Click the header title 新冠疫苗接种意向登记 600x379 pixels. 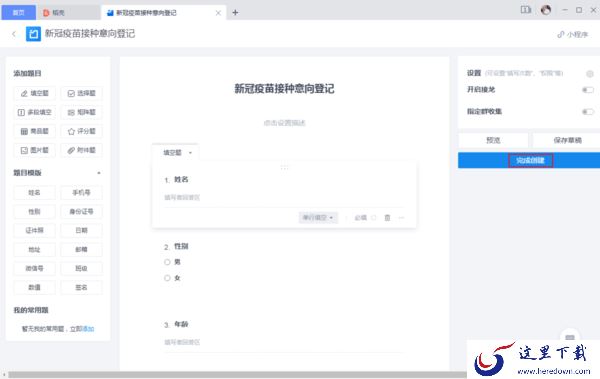[x=90, y=34]
